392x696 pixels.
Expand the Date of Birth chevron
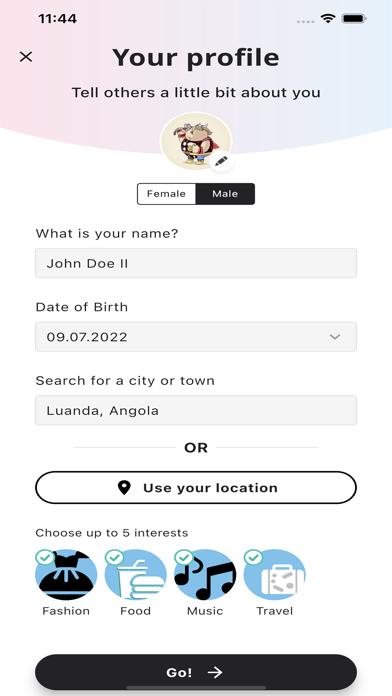(x=335, y=337)
